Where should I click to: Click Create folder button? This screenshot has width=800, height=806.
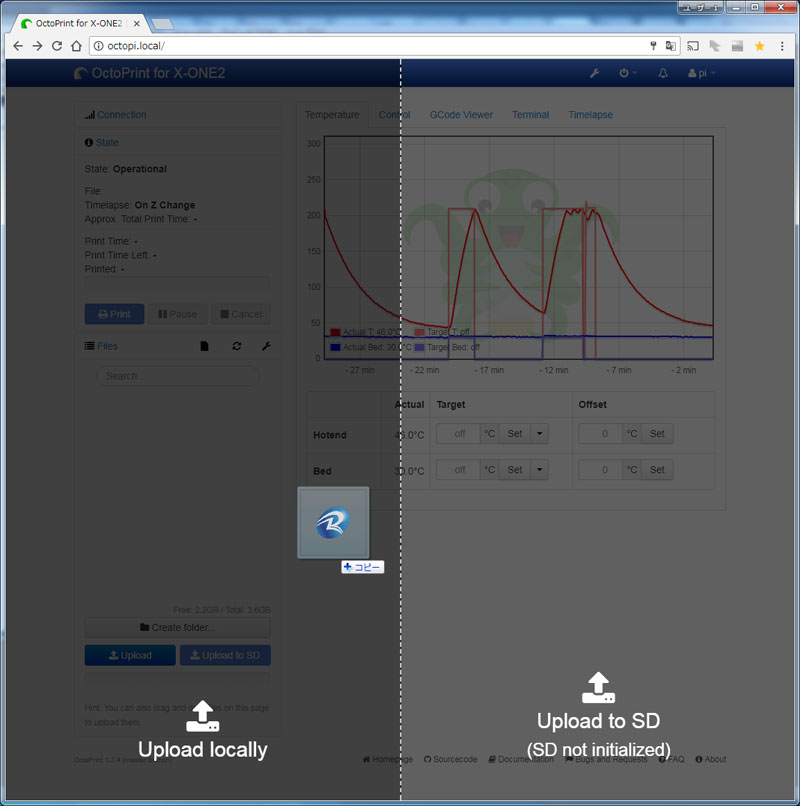[177, 628]
